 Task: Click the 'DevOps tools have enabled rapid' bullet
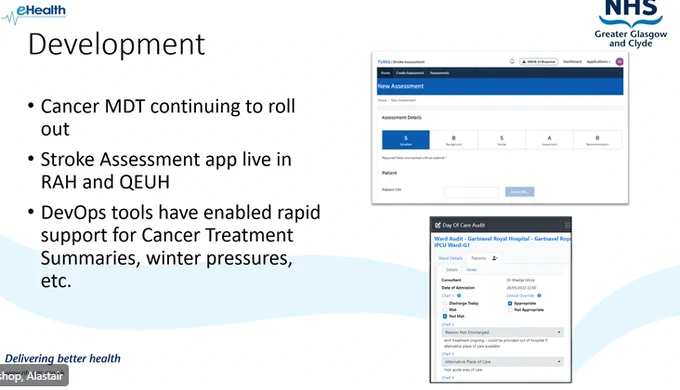tap(180, 246)
